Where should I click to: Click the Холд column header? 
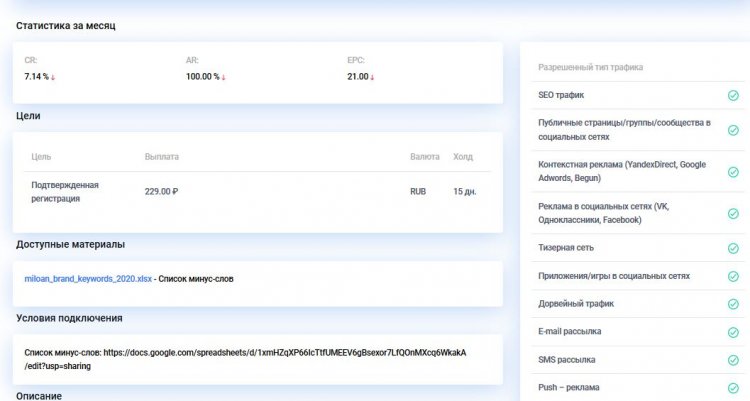click(463, 157)
